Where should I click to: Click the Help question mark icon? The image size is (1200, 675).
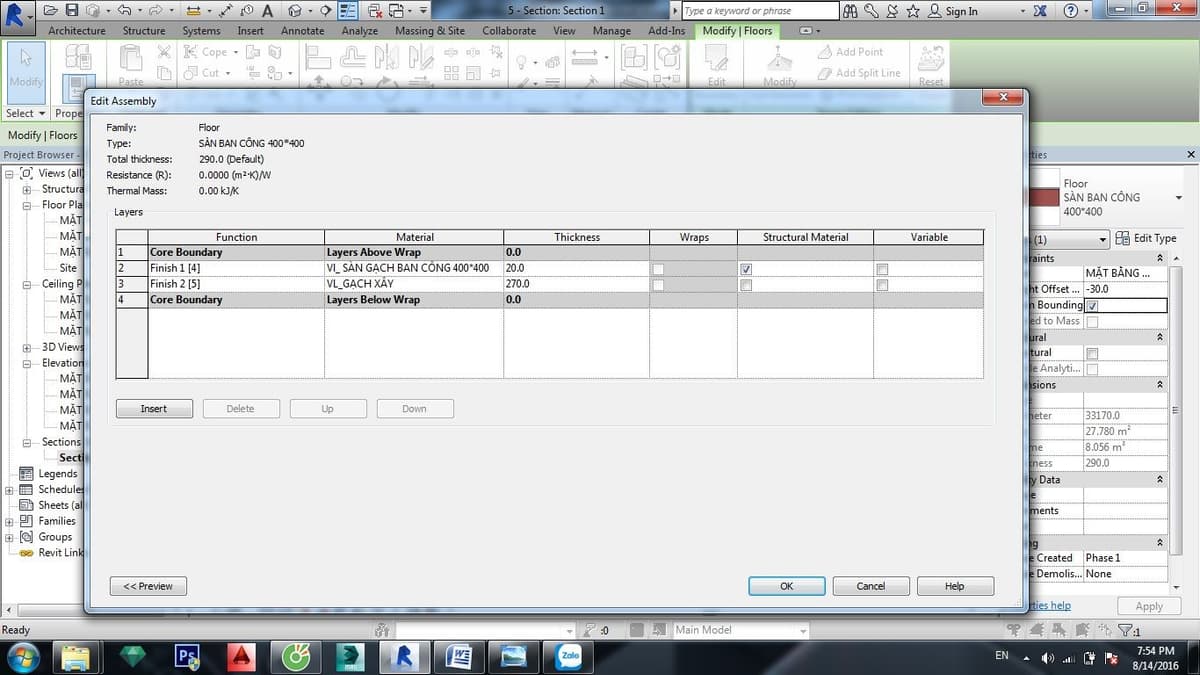1071,11
